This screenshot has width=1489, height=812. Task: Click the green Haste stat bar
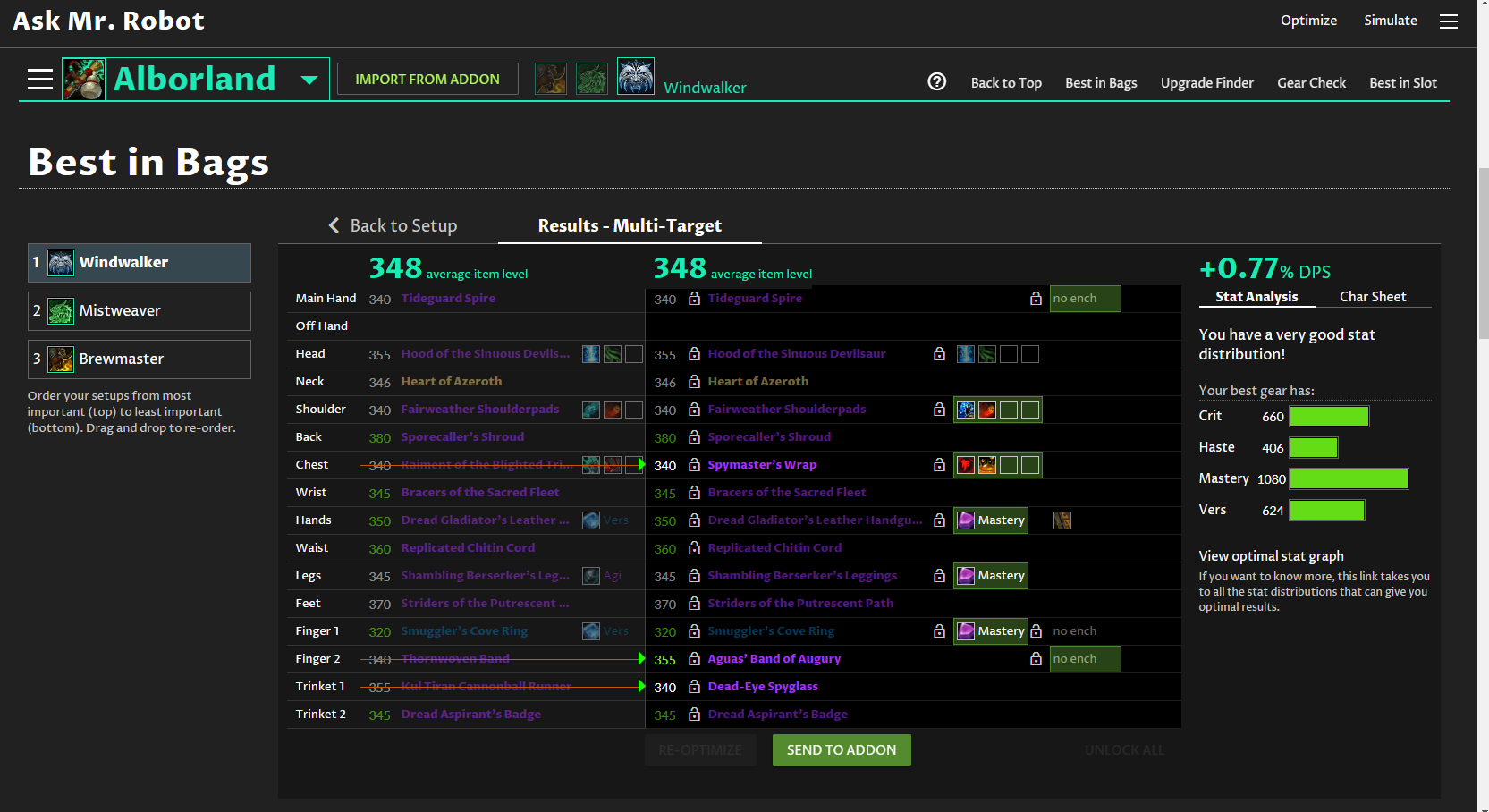coord(1314,447)
